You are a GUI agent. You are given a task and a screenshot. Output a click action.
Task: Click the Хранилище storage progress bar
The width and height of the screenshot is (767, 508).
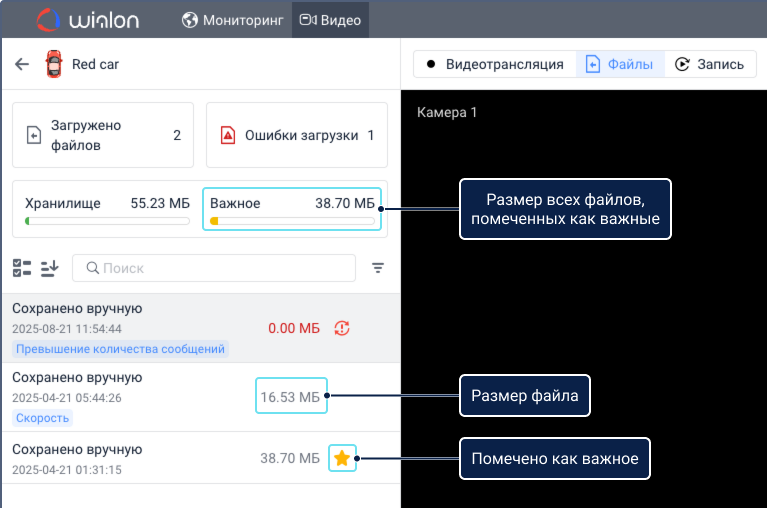107,221
